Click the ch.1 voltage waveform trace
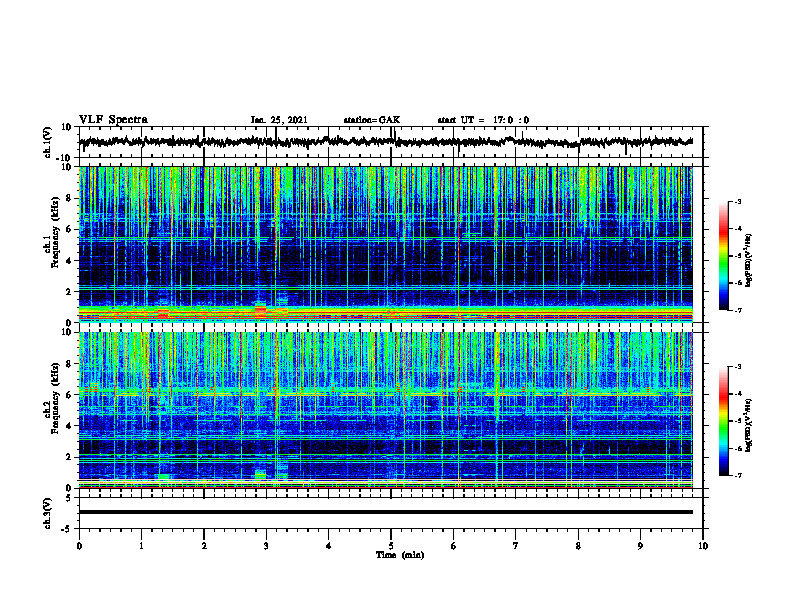Viewport: 792px width, 612px height. point(385,142)
